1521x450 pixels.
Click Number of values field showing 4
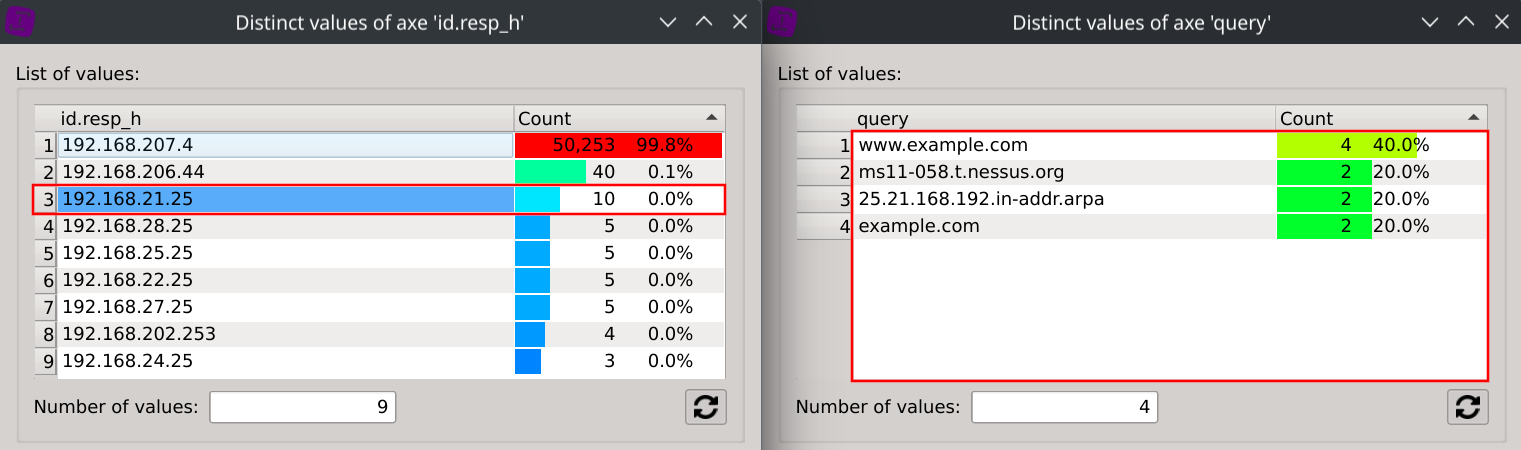1064,407
